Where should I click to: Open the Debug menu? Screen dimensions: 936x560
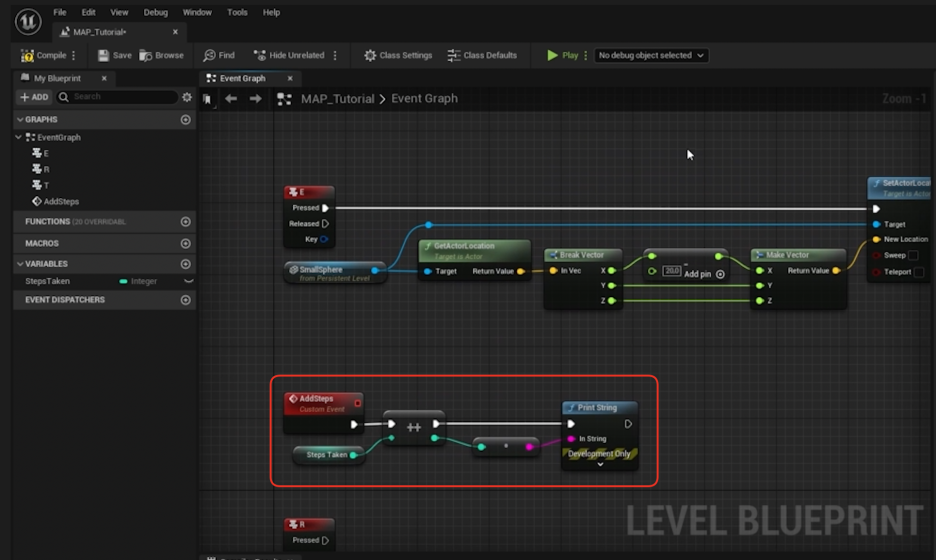pyautogui.click(x=156, y=12)
